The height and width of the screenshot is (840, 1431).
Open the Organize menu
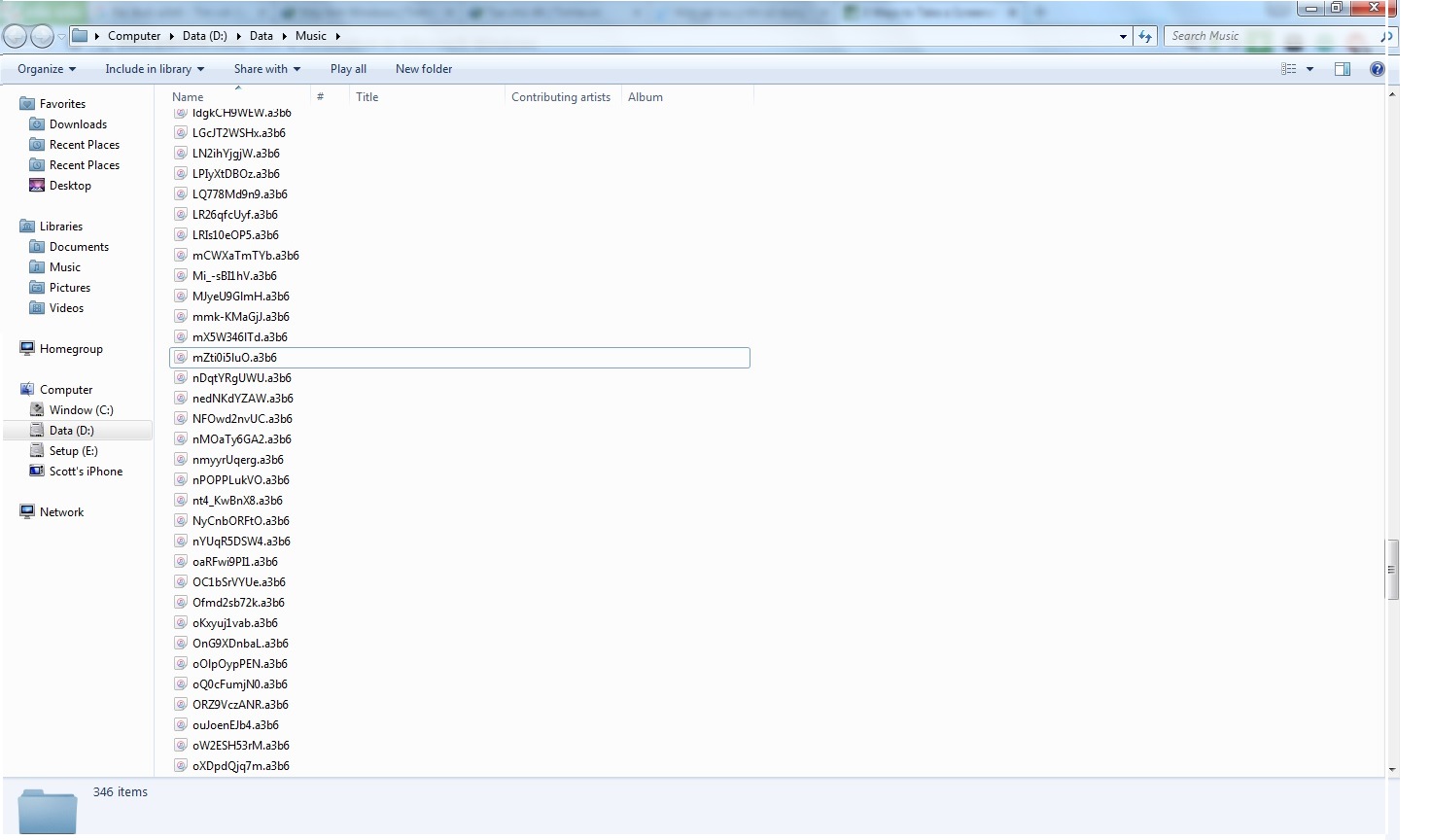[47, 69]
